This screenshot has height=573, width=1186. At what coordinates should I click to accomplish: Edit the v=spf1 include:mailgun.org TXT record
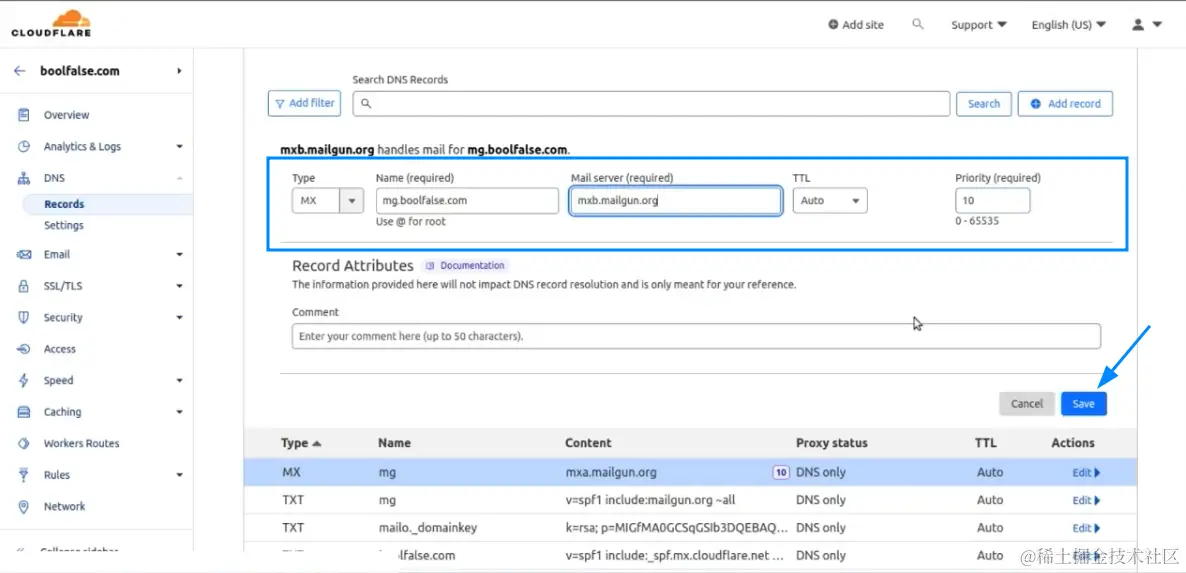coord(1086,500)
